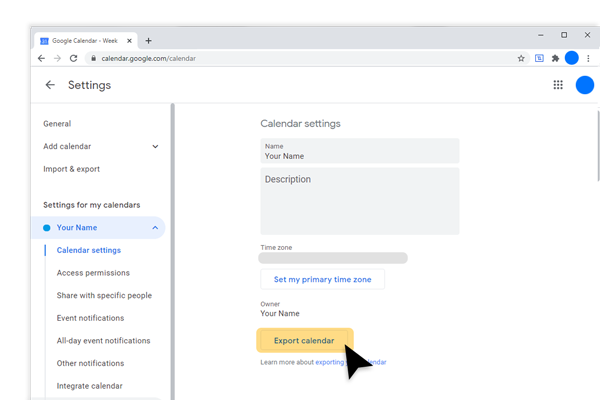Close the Chrome window
The width and height of the screenshot is (600, 400).
[x=587, y=35]
